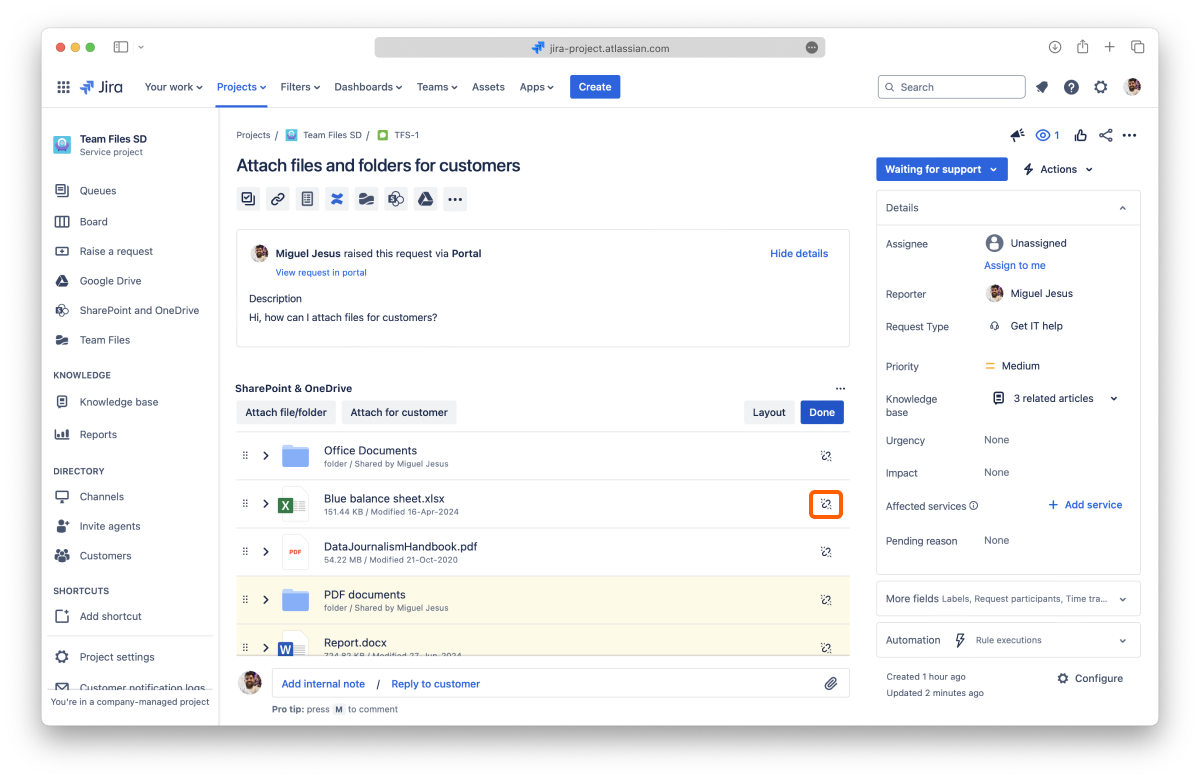Click the link issue icon in toolbar
Screen dimensions: 1200x781
pos(278,199)
